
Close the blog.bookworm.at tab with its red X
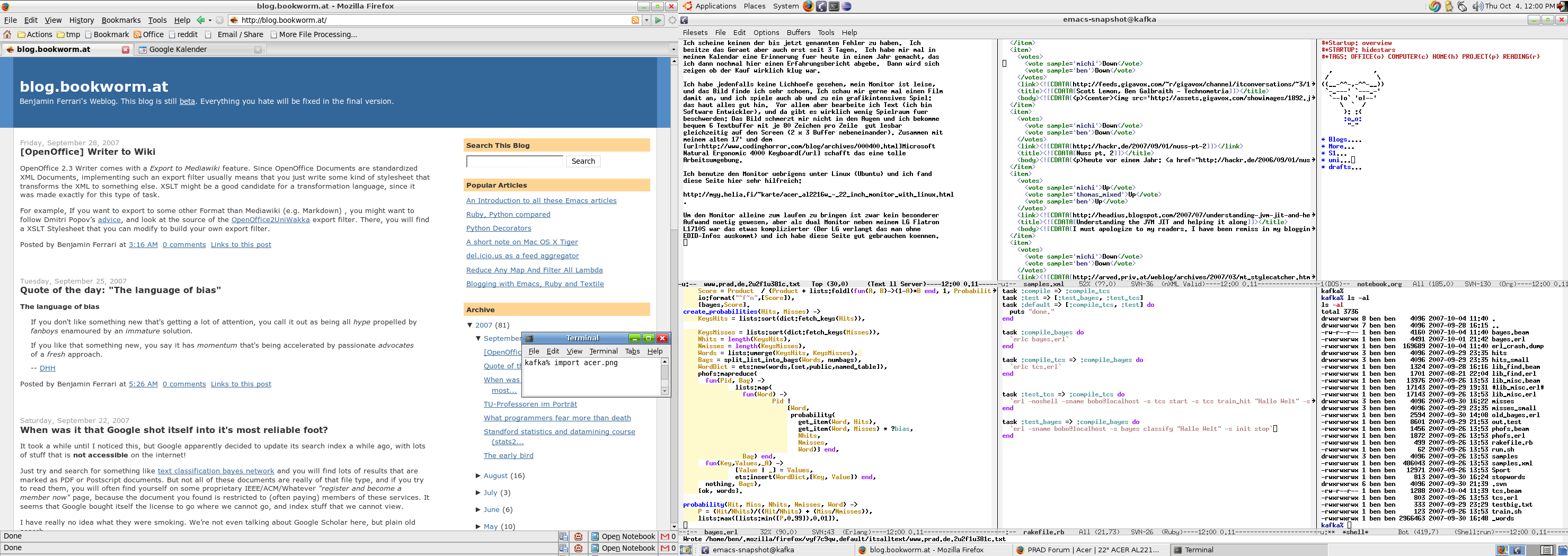126,50
